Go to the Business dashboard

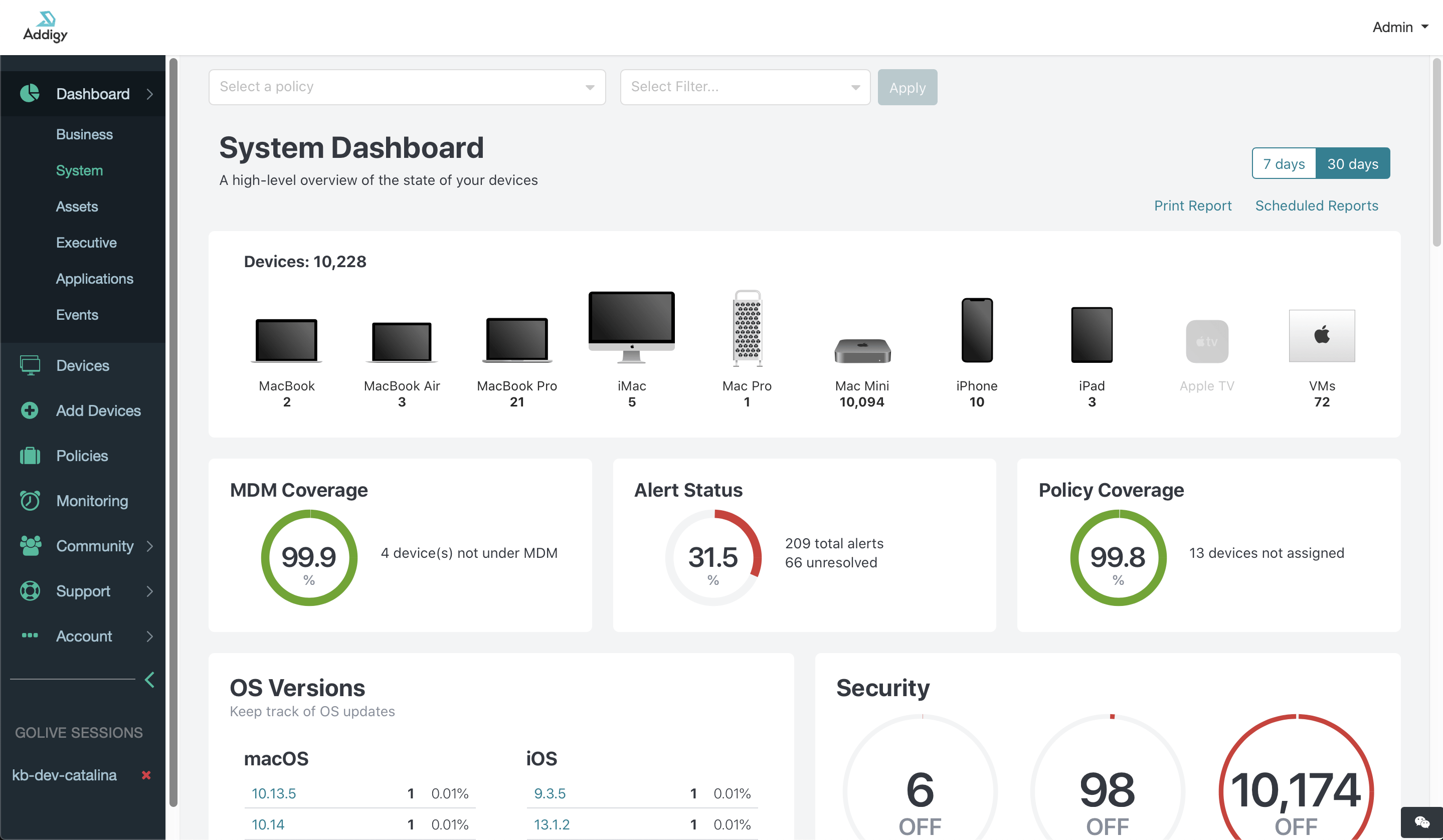(84, 134)
